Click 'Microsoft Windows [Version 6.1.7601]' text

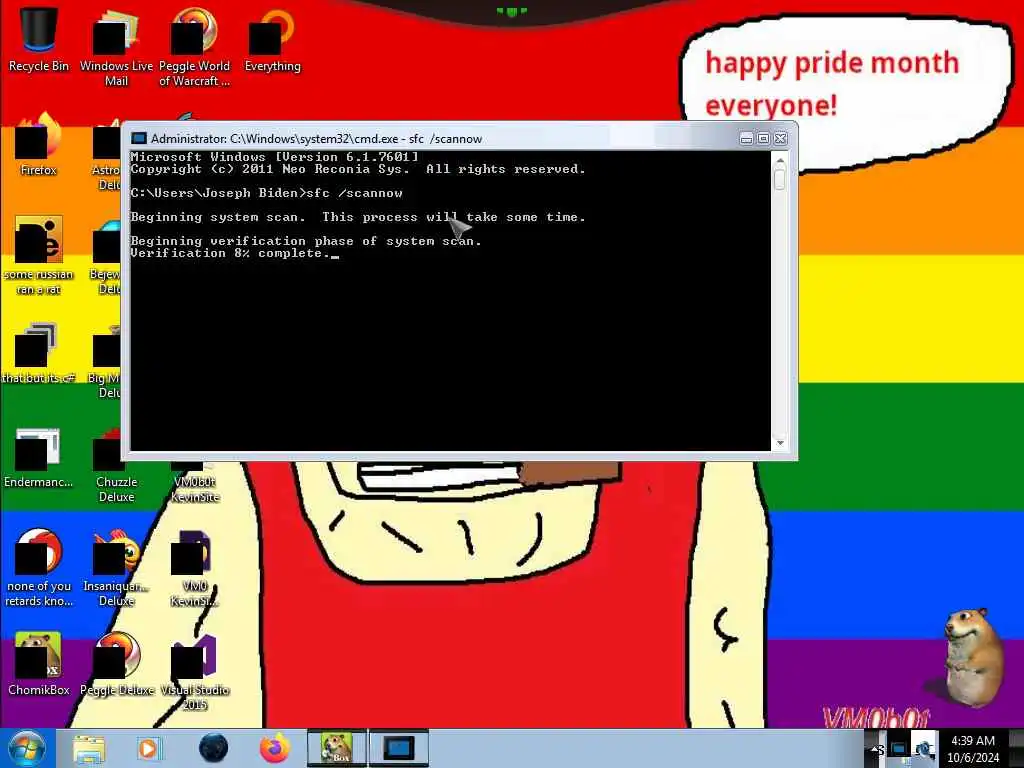(274, 157)
